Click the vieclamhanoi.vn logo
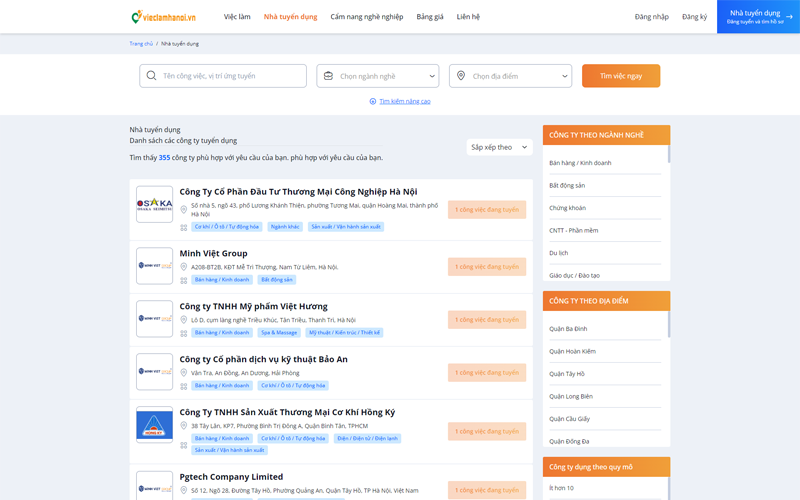800x500 pixels. (163, 17)
